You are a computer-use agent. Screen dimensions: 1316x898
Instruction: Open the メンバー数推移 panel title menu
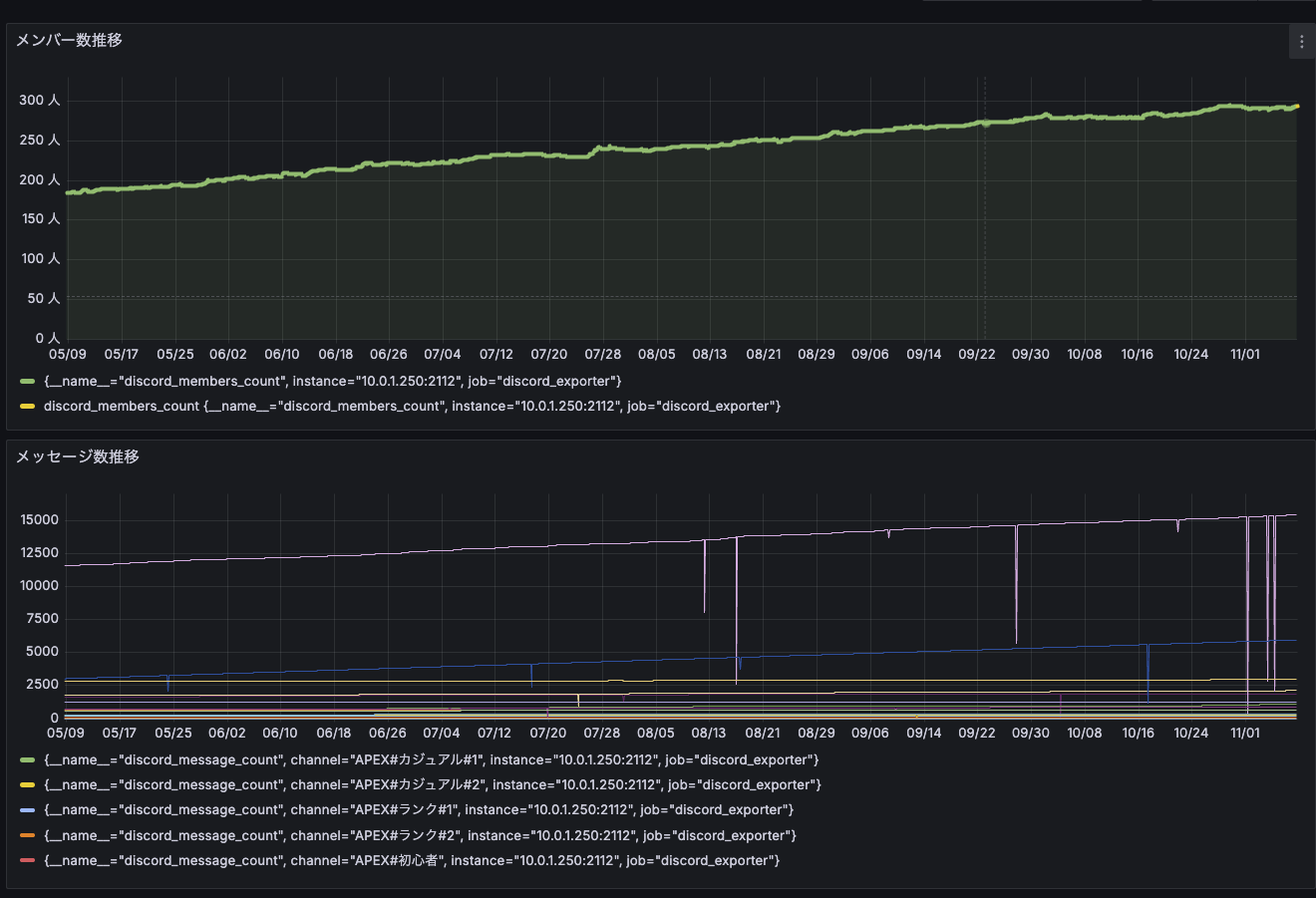[x=69, y=41]
